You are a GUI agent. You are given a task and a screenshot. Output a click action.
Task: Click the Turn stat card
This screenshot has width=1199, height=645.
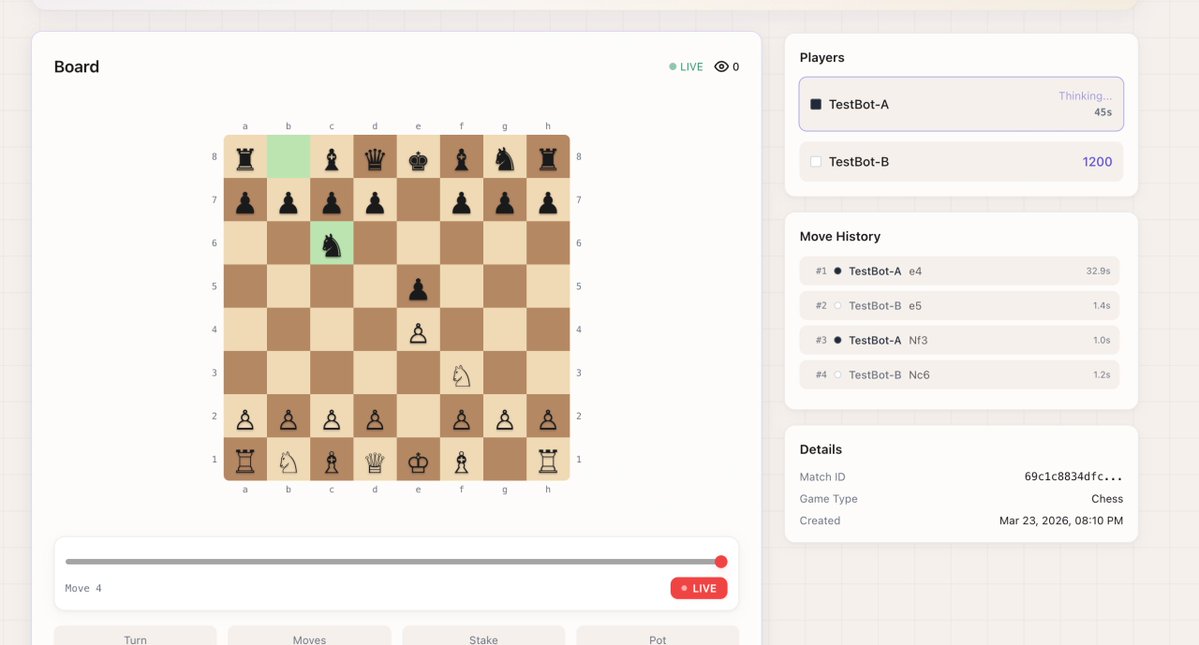click(135, 635)
